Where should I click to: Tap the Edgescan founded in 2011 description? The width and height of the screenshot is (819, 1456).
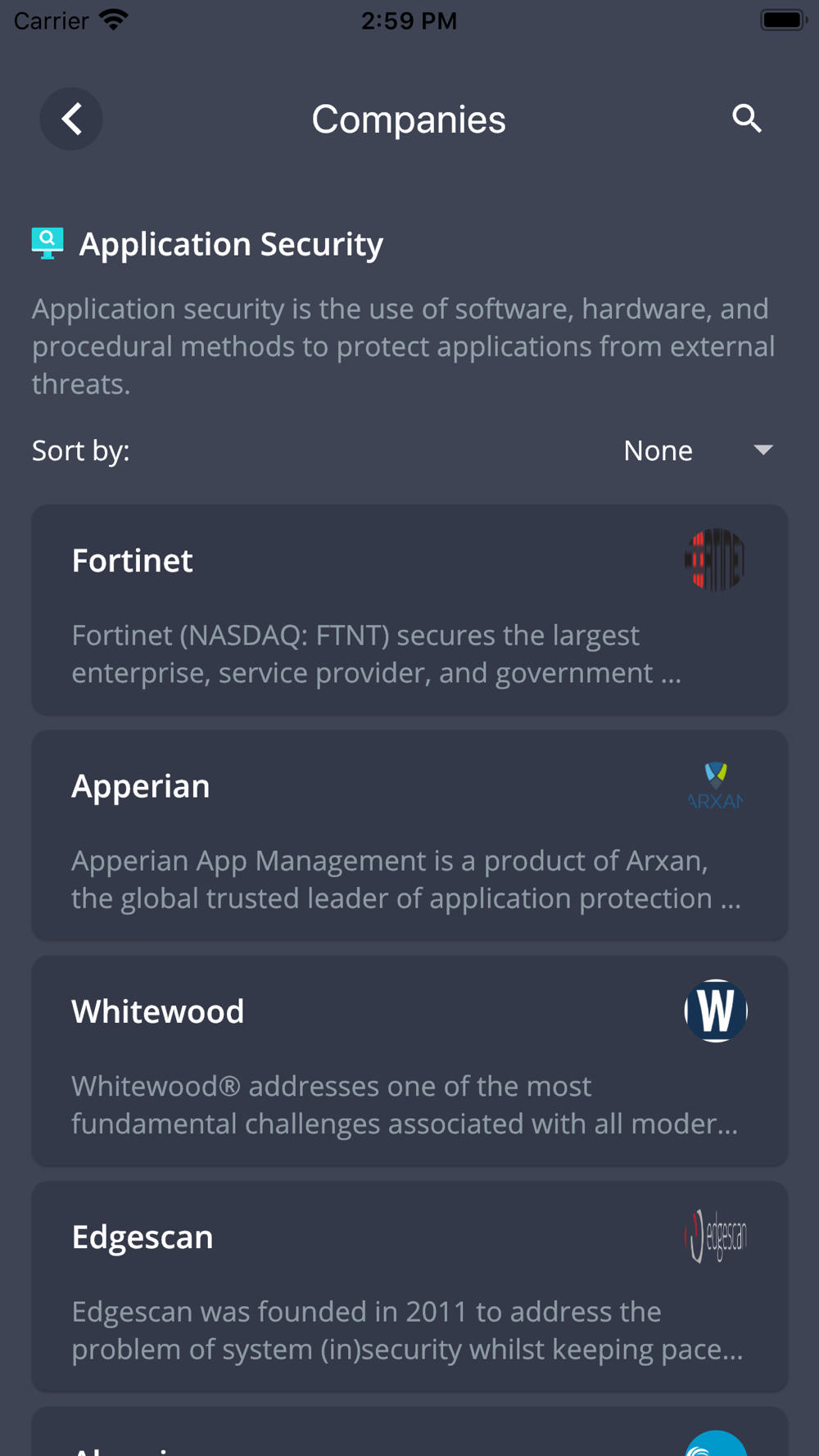click(407, 1330)
